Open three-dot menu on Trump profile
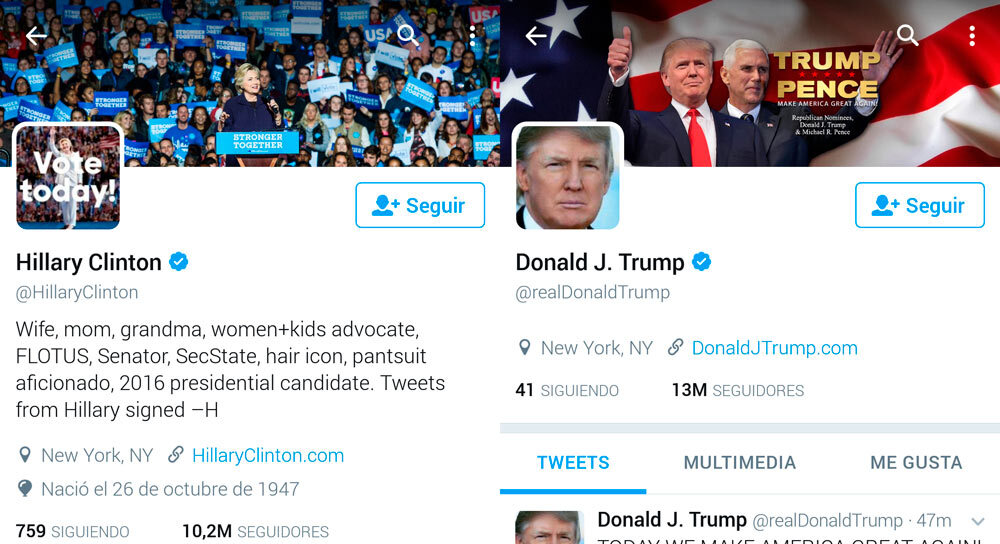The width and height of the screenshot is (1000, 544). 972,36
